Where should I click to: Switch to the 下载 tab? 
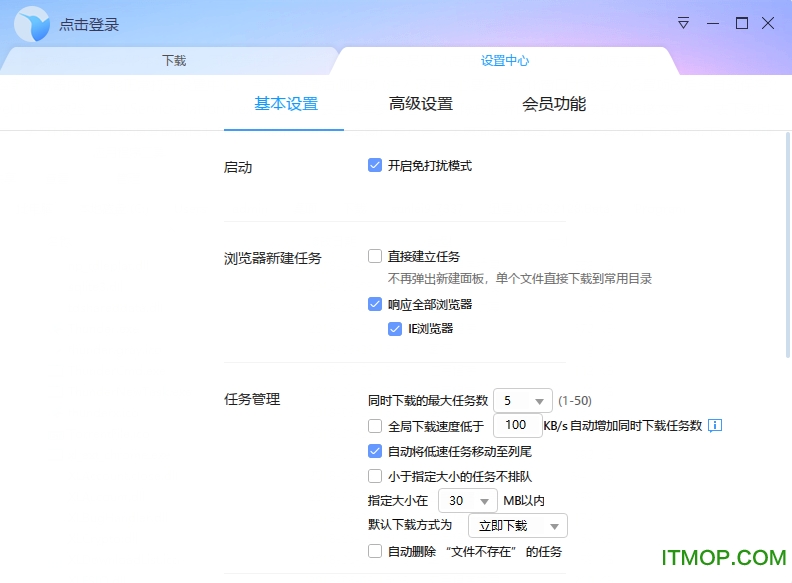(174, 61)
